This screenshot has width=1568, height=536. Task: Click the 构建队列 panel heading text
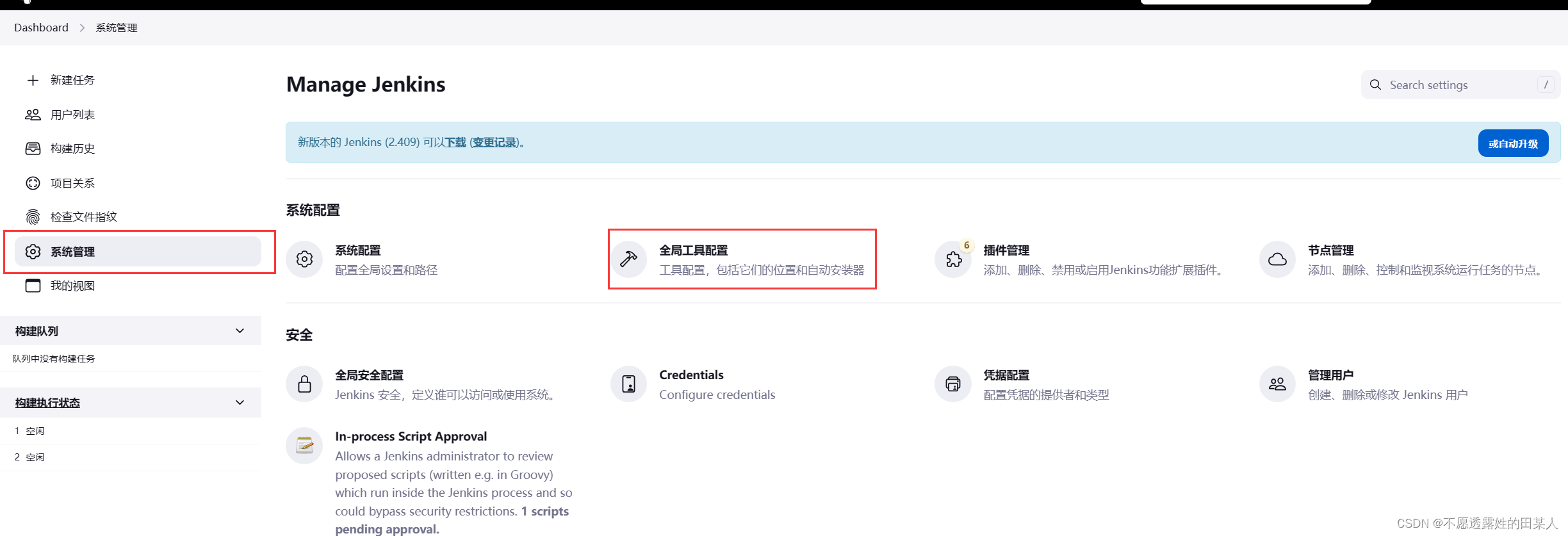click(x=37, y=331)
